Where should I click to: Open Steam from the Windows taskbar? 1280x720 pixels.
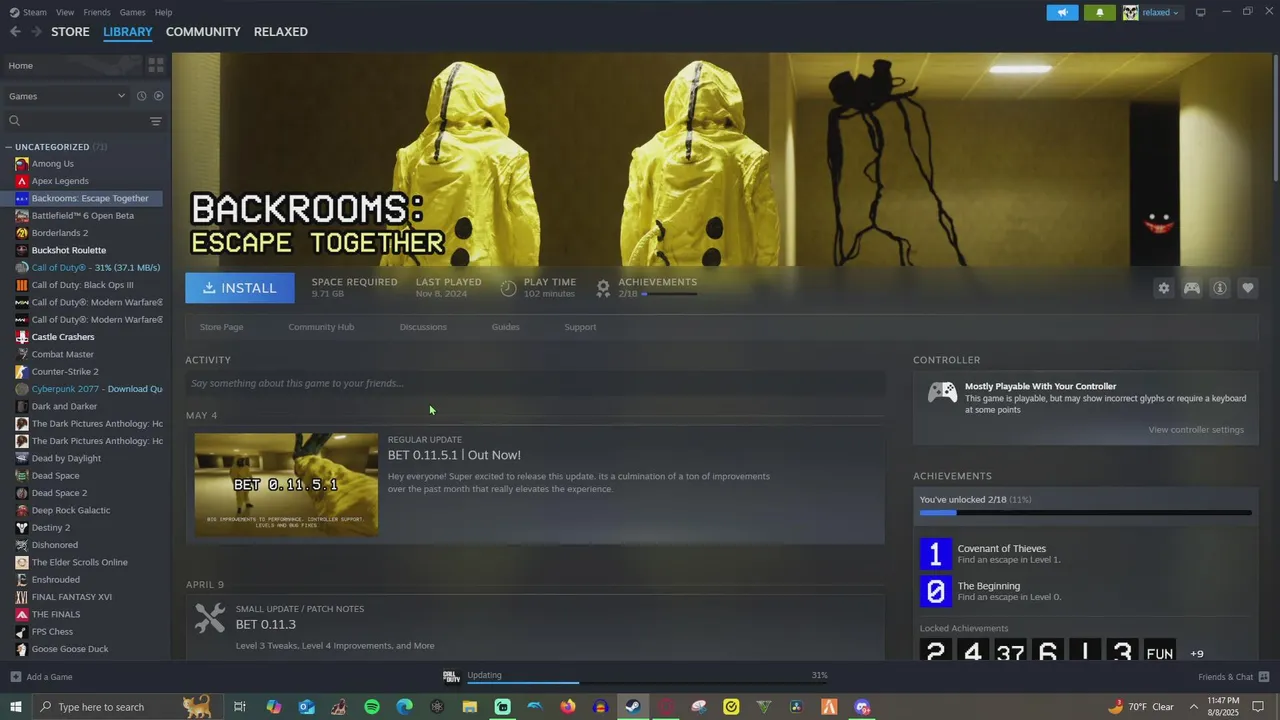(x=633, y=707)
